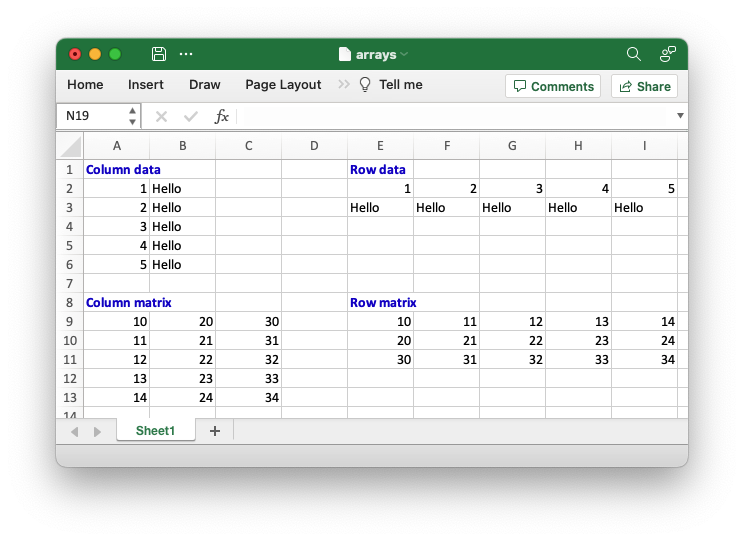Go to next sheet arrow
The width and height of the screenshot is (744, 541).
pyautogui.click(x=97, y=432)
